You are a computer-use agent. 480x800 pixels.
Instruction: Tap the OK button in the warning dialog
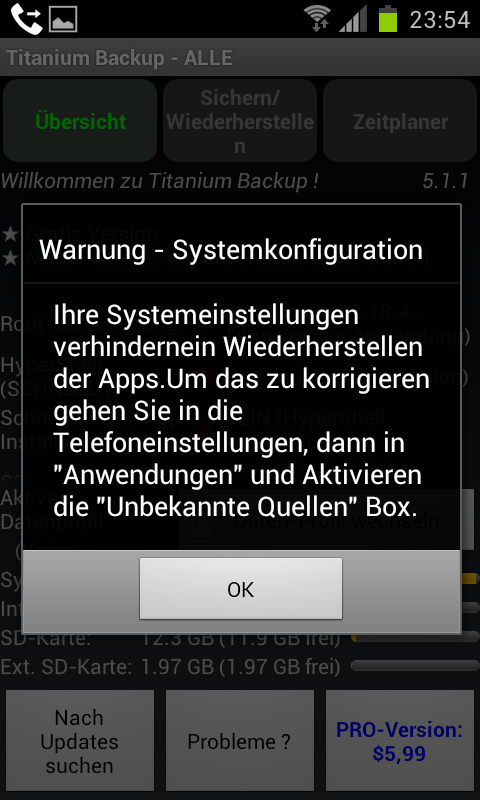point(241,589)
